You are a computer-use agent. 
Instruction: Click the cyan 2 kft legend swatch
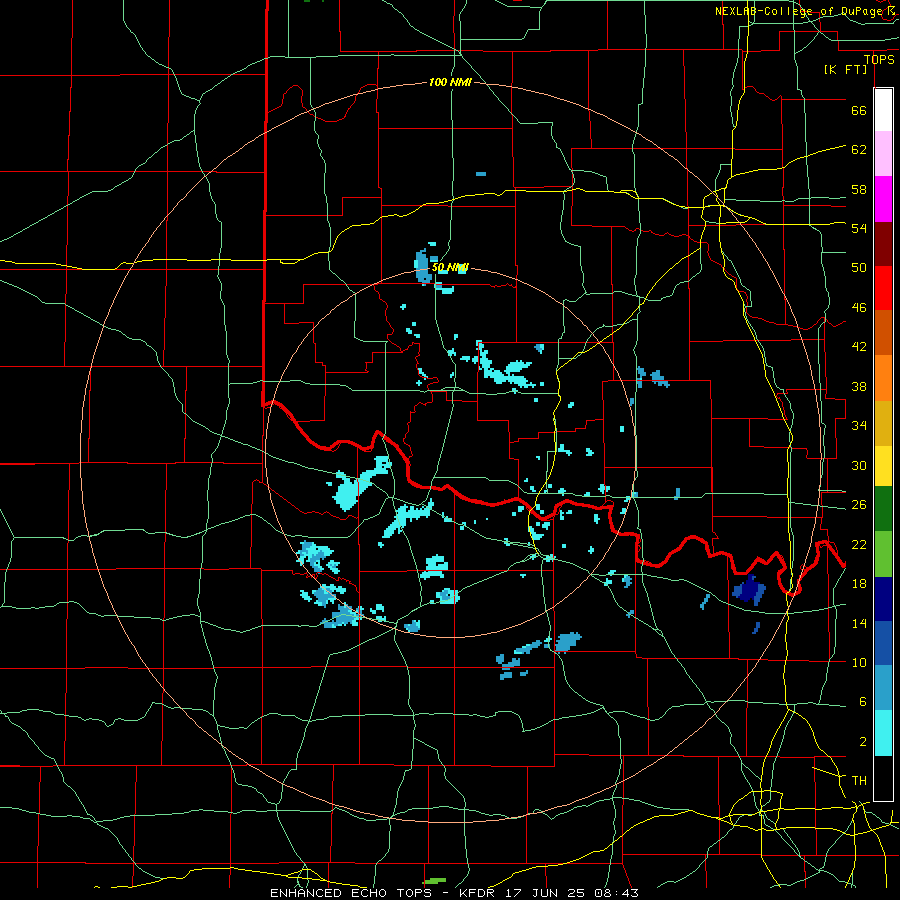pyautogui.click(x=883, y=733)
